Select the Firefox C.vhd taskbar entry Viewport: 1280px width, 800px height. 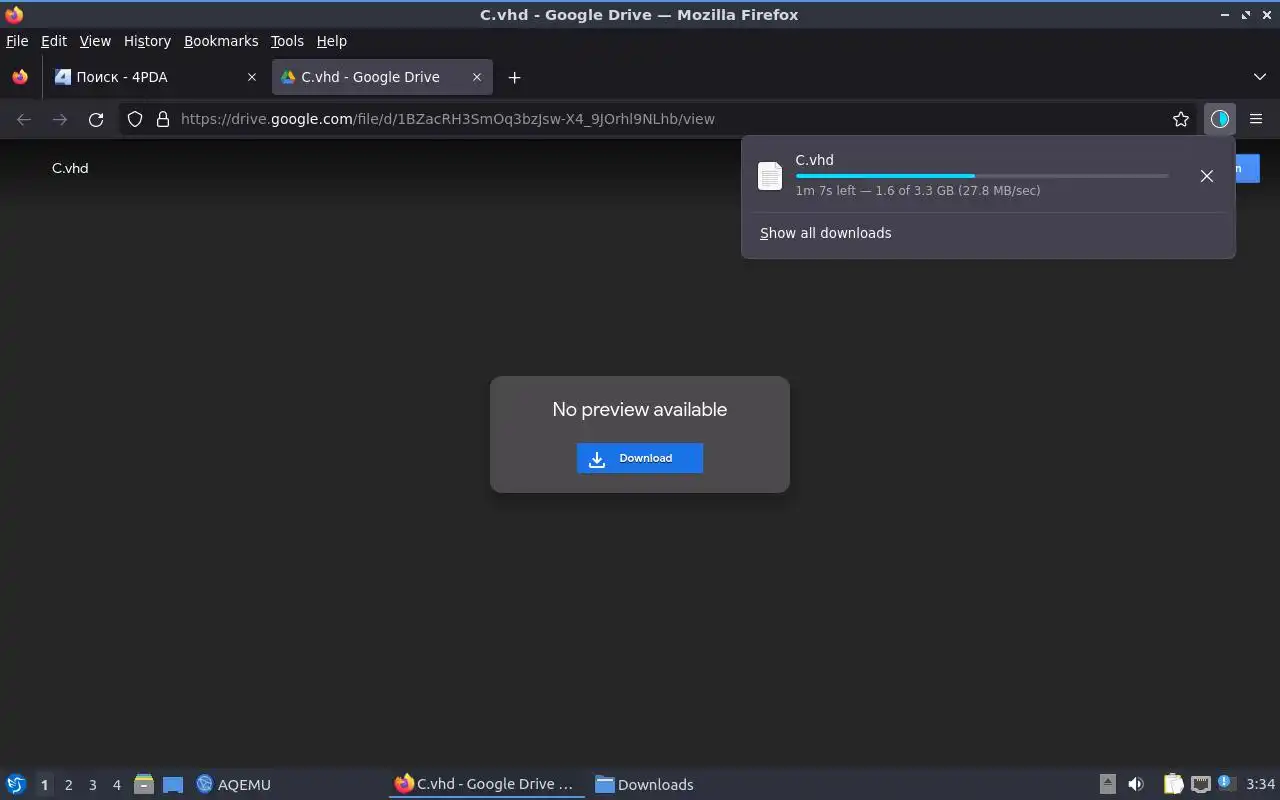tap(485, 784)
